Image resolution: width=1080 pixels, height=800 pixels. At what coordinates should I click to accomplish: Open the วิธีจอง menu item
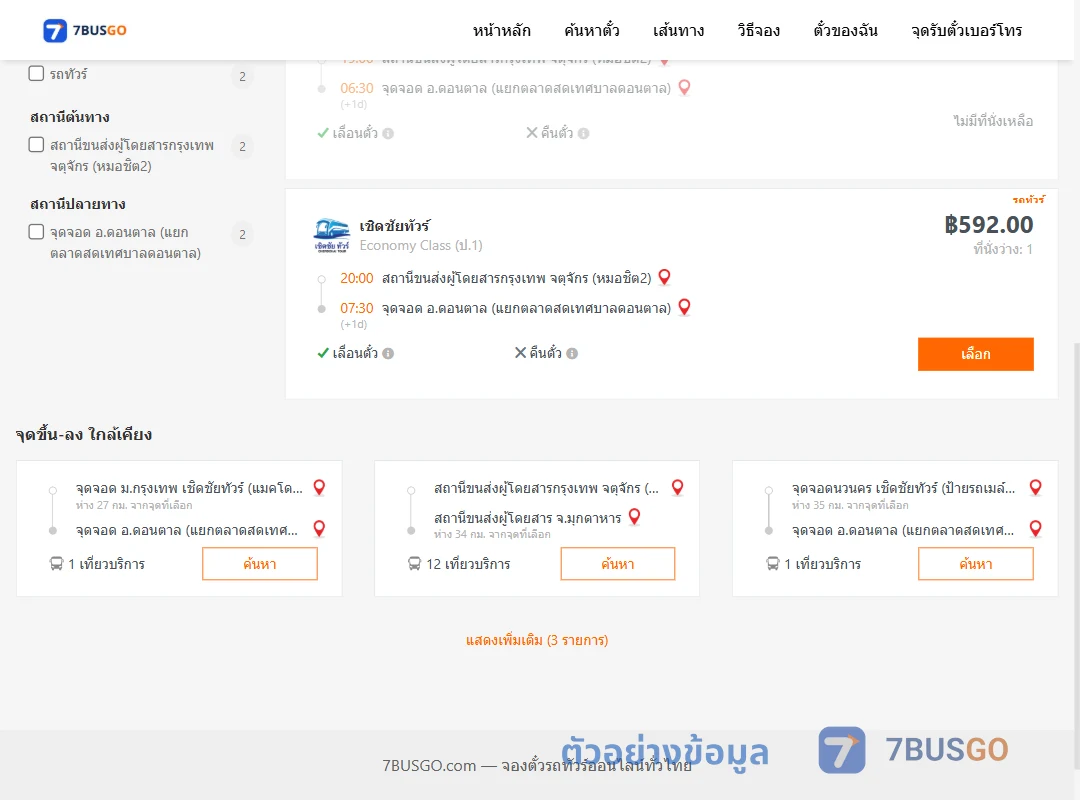(x=758, y=30)
